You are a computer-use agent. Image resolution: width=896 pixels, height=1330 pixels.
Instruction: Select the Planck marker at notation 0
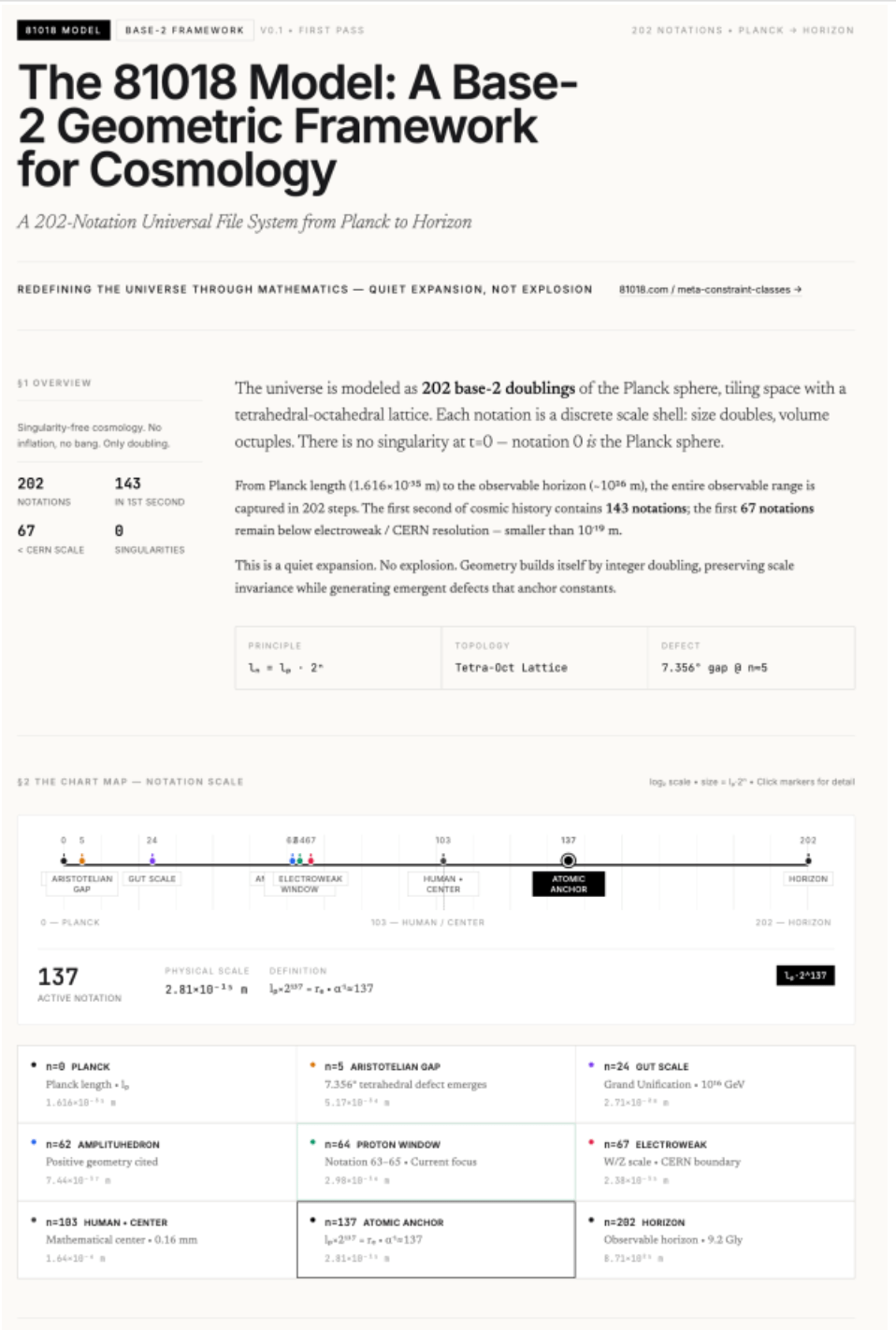coord(64,860)
